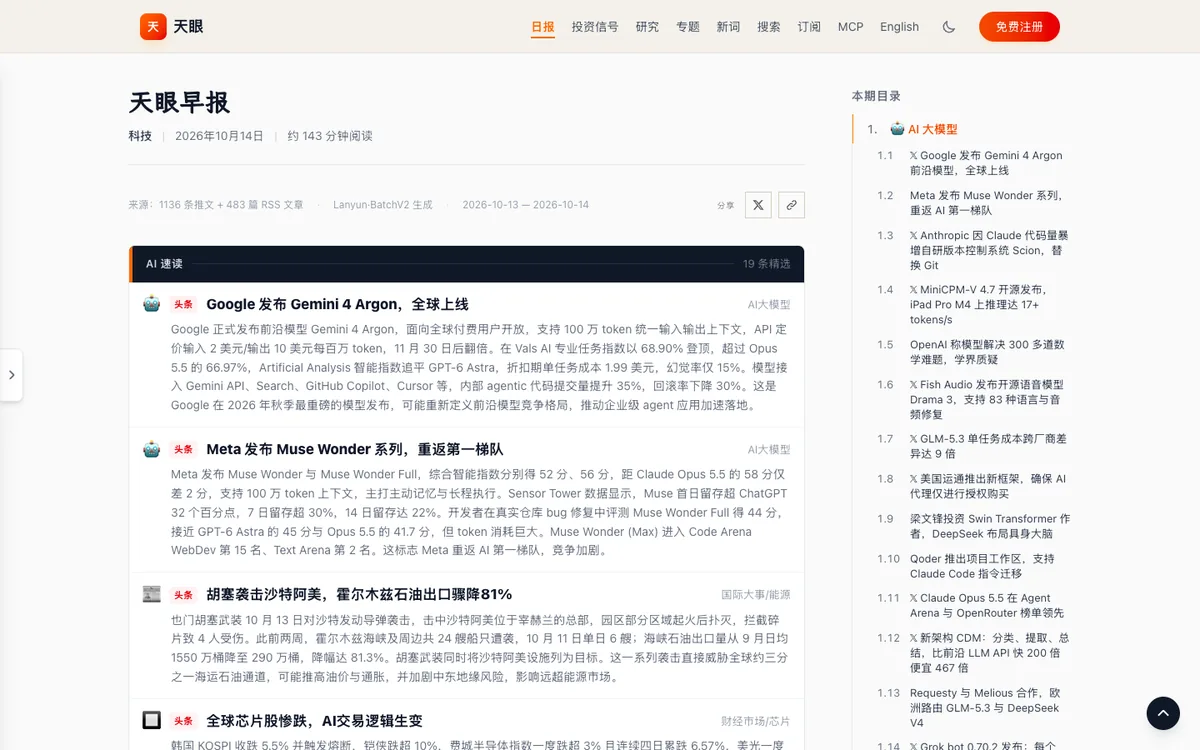Click the date 2026年10月14日

219,136
